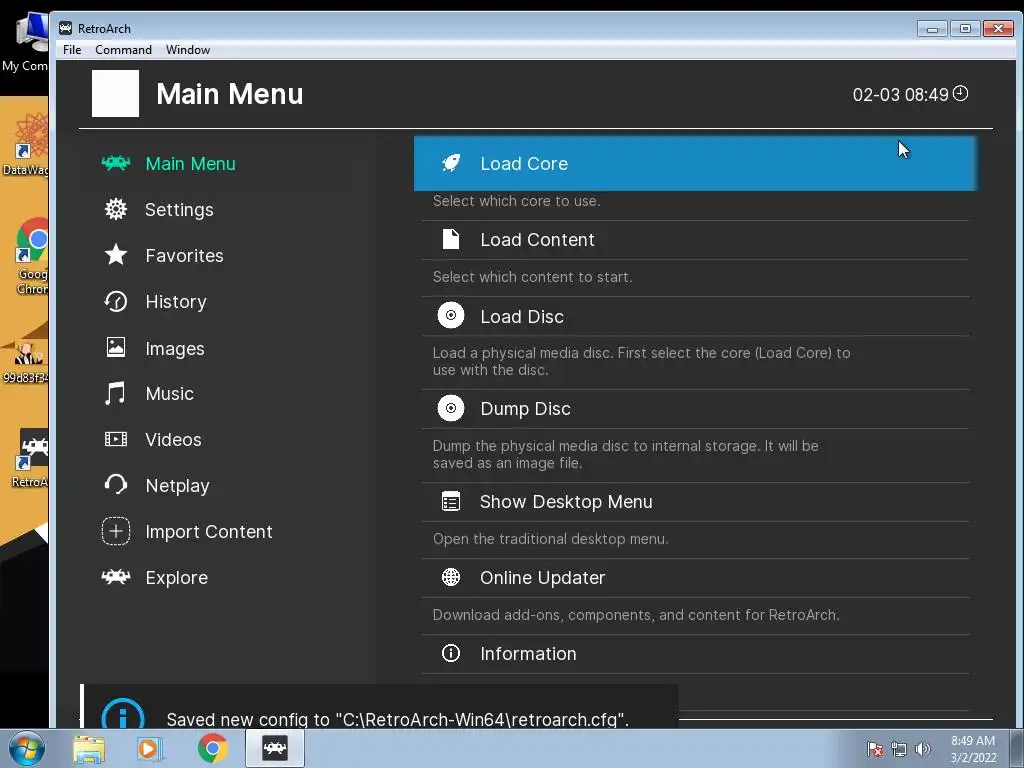Click the History clock icon
The height and width of the screenshot is (768, 1024).
tap(116, 301)
